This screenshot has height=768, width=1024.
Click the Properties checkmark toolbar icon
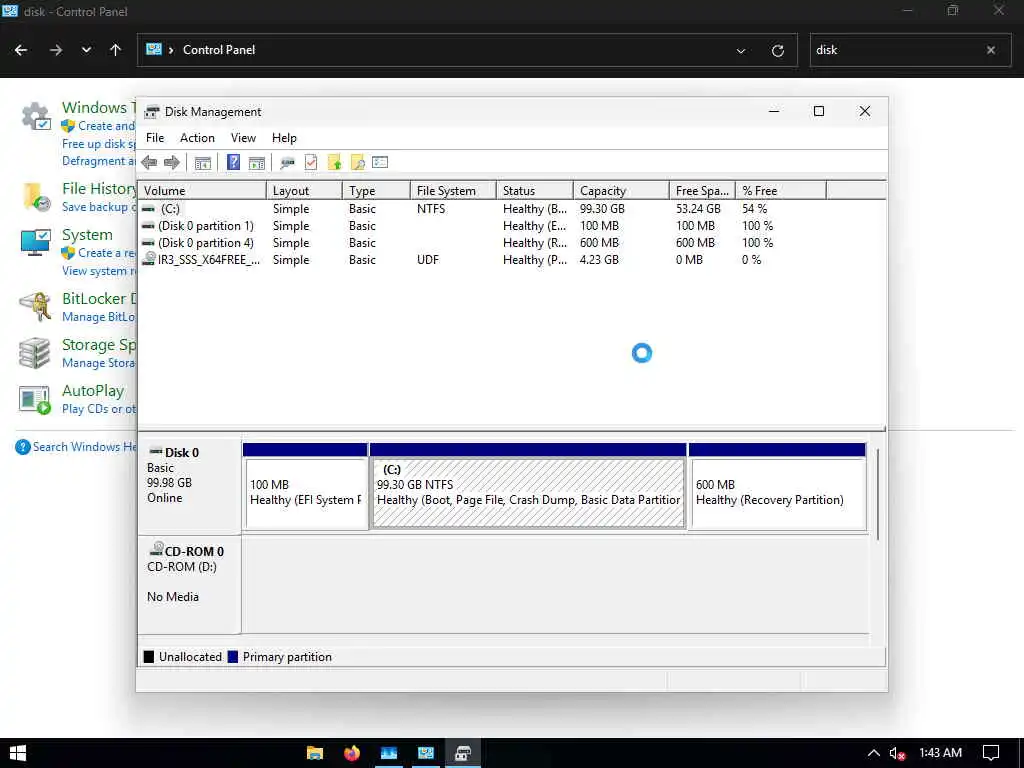click(x=311, y=163)
